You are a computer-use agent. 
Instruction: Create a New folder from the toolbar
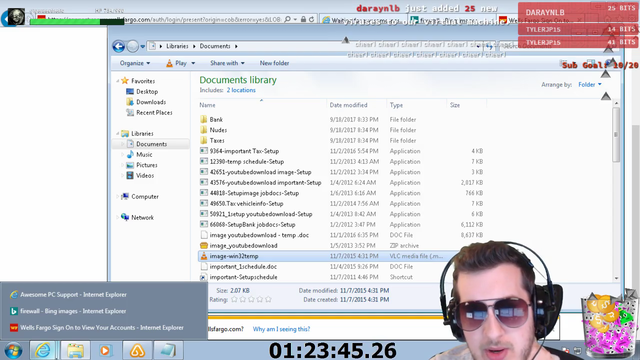274,63
